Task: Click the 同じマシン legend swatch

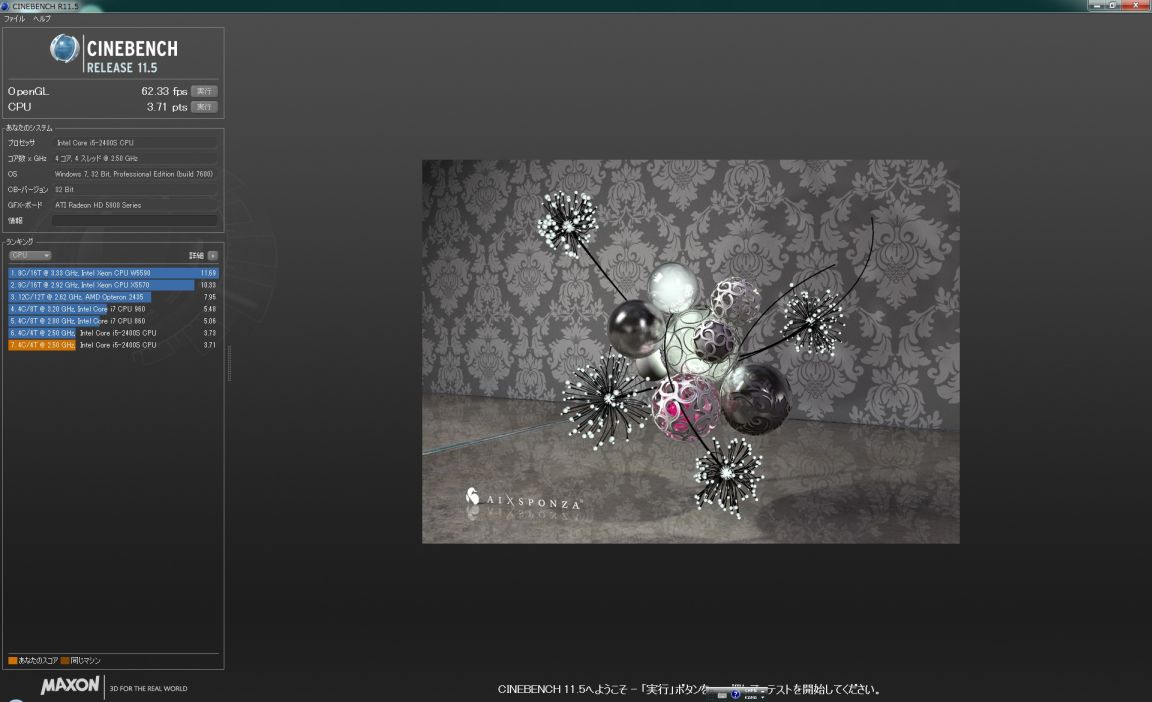Action: point(65,660)
